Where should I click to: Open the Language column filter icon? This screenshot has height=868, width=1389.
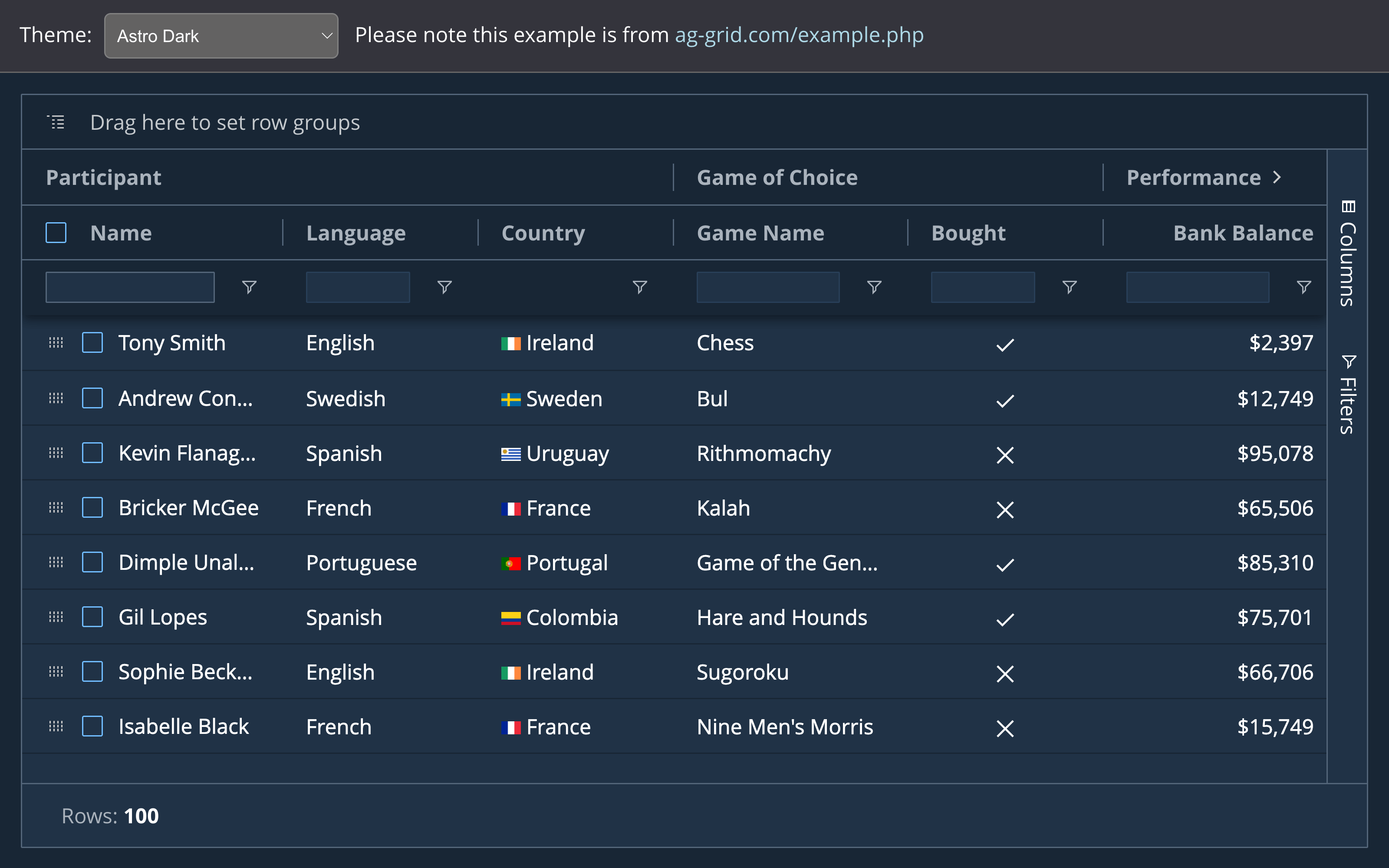[444, 287]
